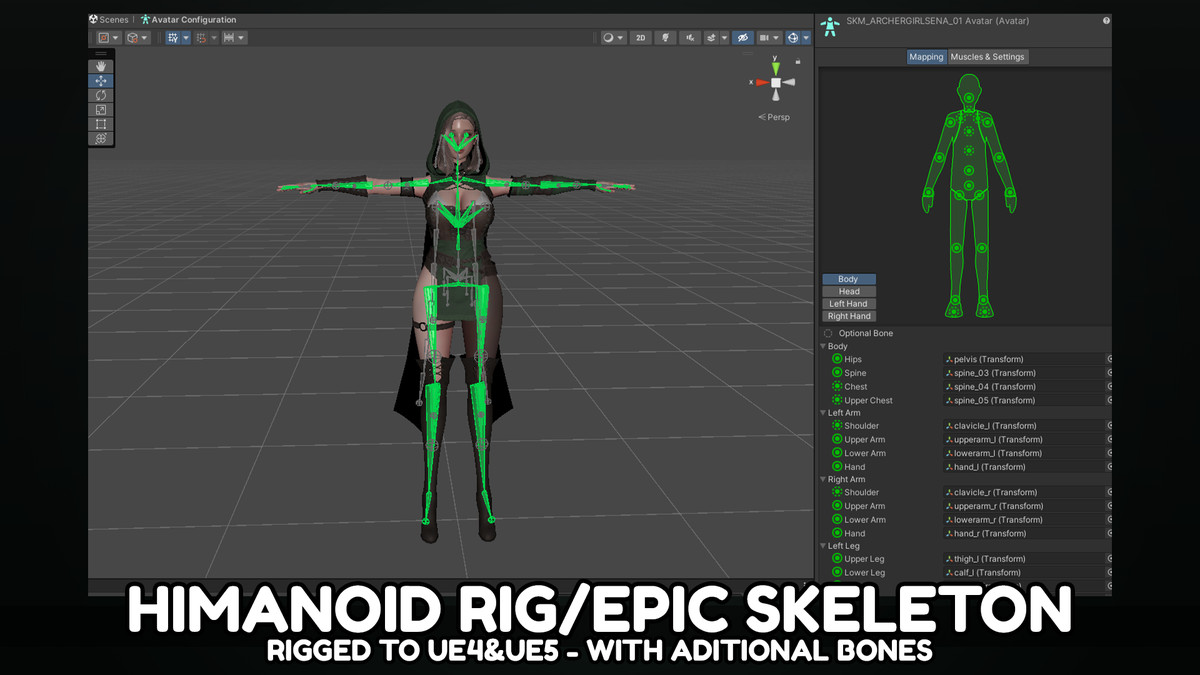Click the Hips pelvis transform field
The width and height of the screenshot is (1200, 675).
point(1023,359)
